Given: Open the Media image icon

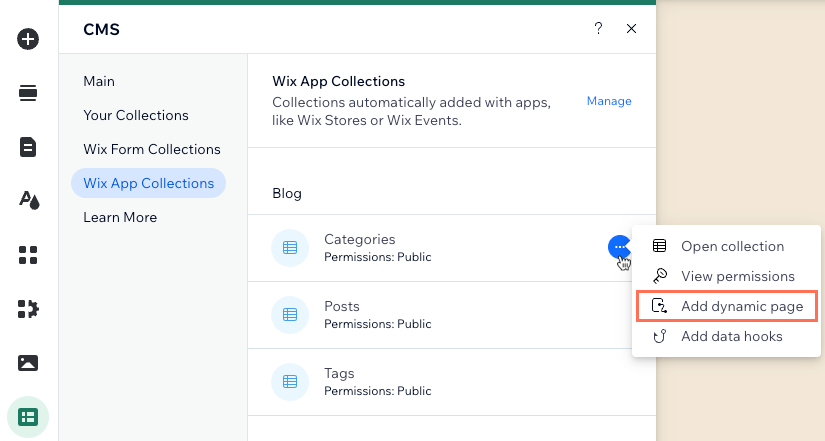Looking at the screenshot, I should 28,363.
